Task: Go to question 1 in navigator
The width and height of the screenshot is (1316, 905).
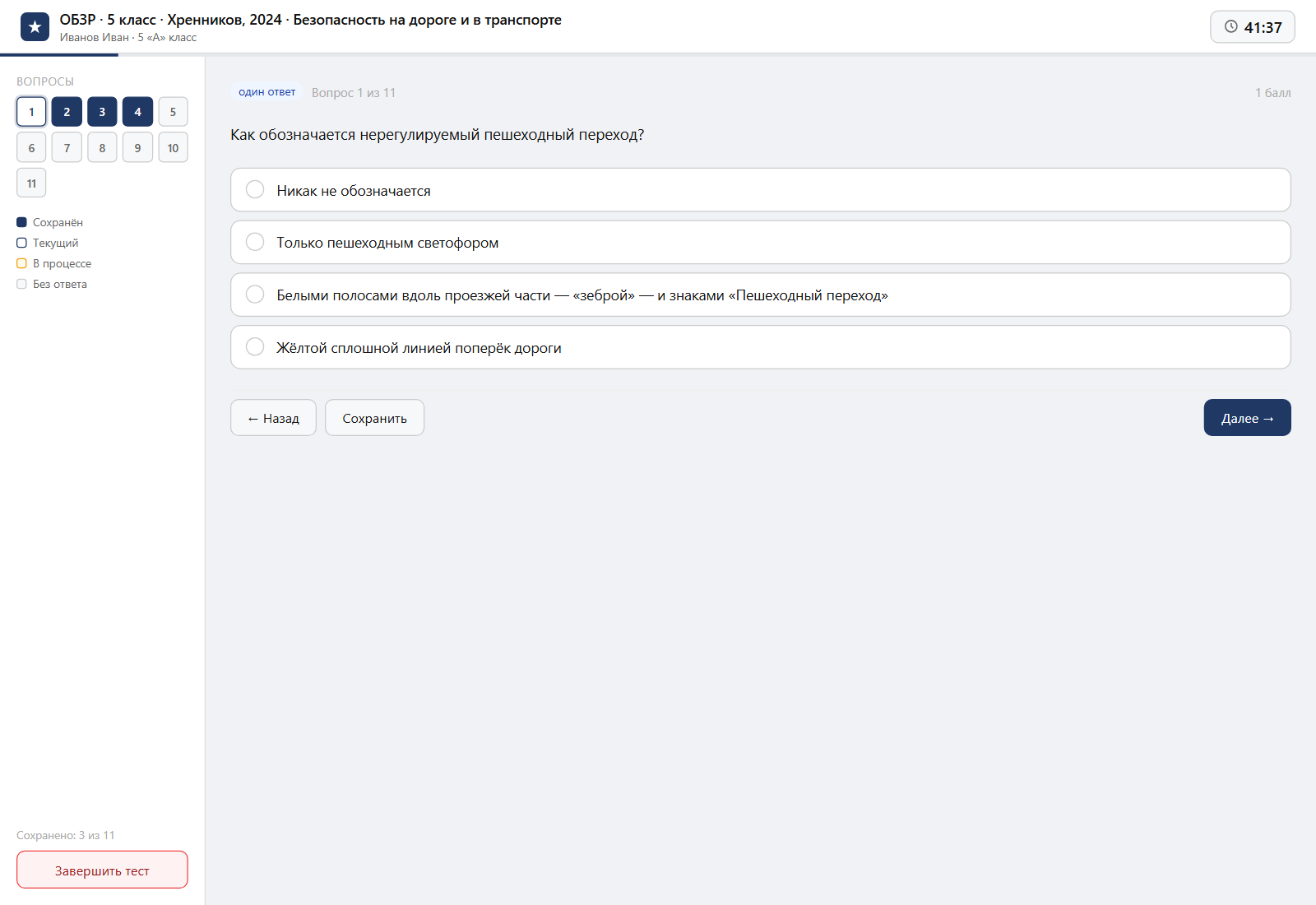Action: pyautogui.click(x=31, y=112)
